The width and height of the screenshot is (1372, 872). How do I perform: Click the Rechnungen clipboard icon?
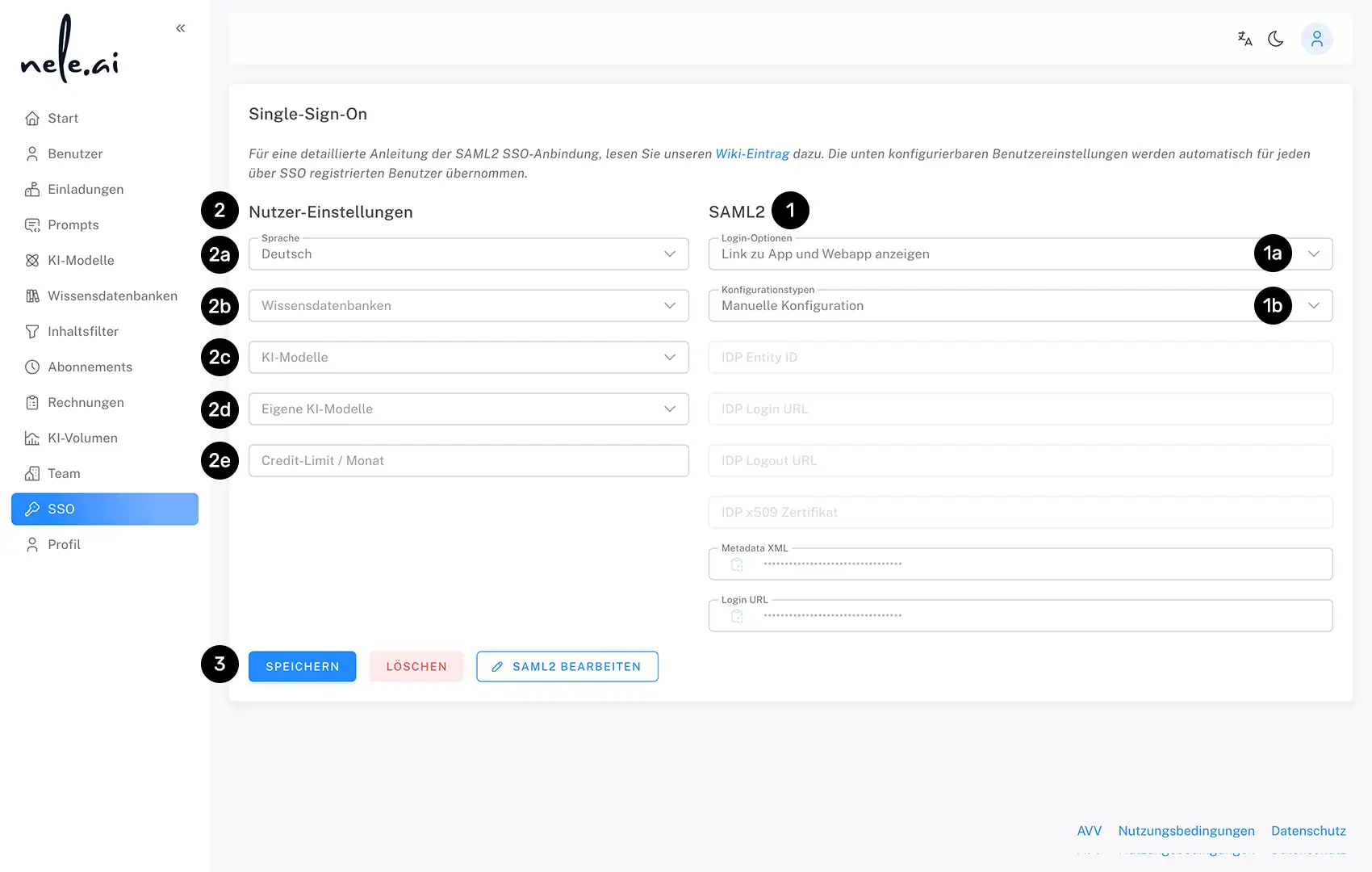click(32, 403)
